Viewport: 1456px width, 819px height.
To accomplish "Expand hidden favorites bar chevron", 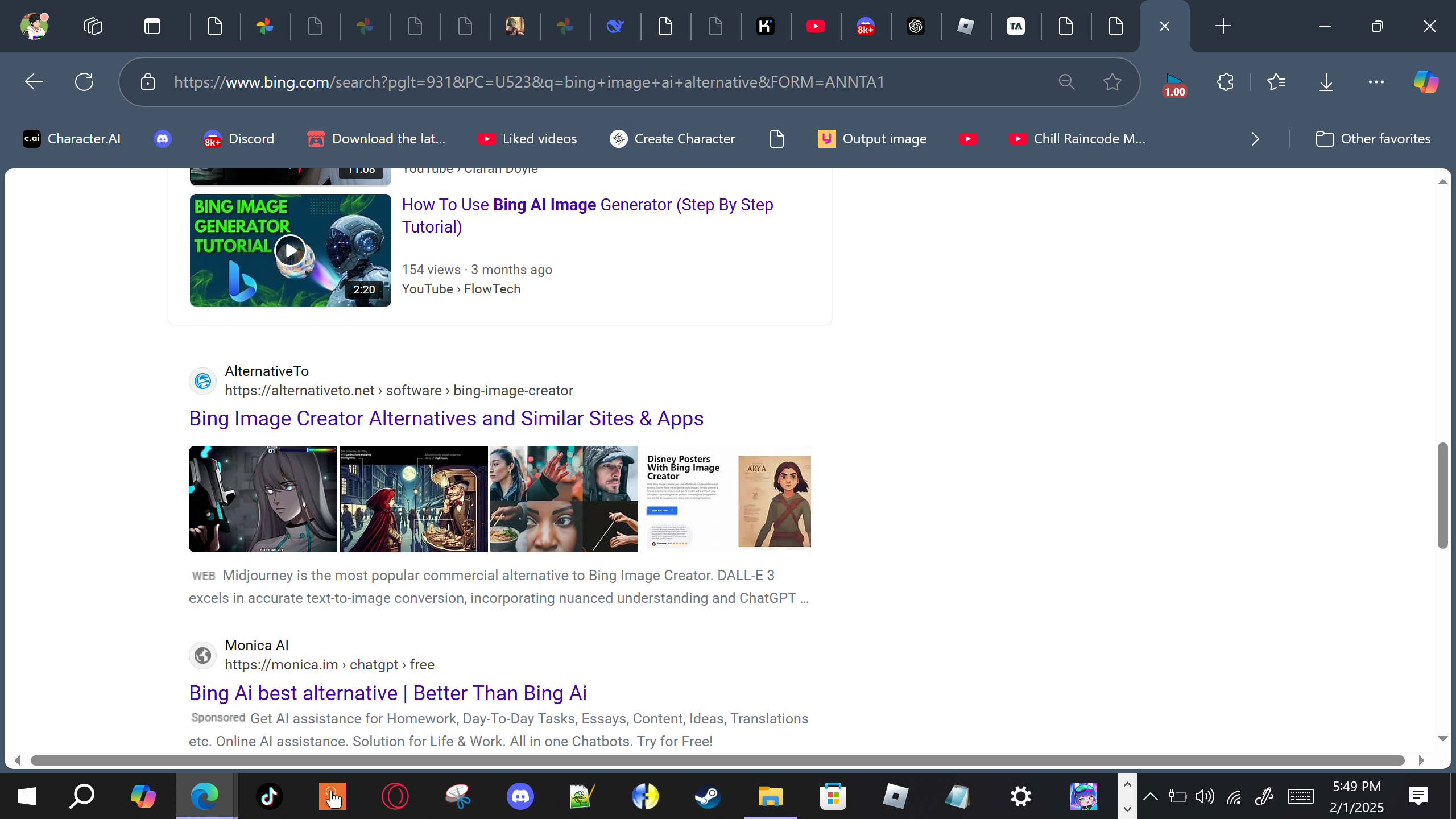I will [1255, 139].
